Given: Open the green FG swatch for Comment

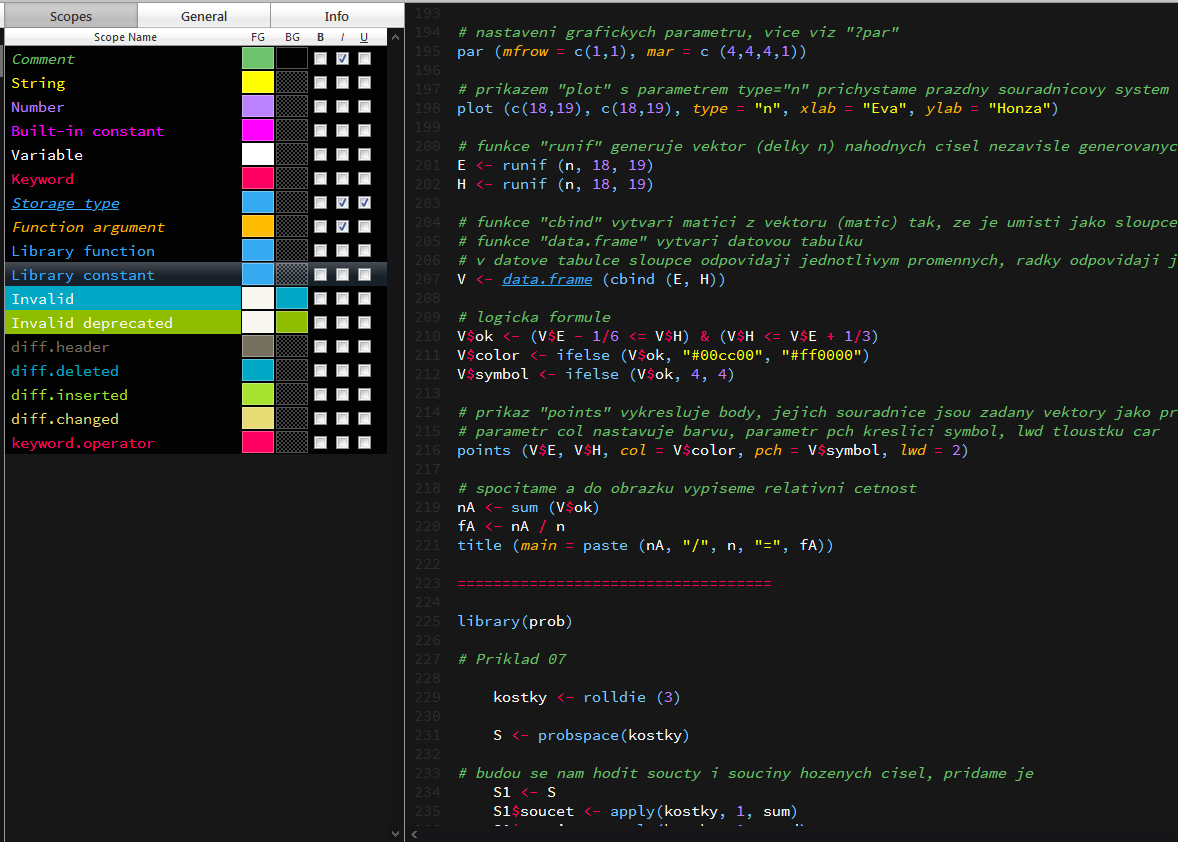Looking at the screenshot, I should click(257, 59).
